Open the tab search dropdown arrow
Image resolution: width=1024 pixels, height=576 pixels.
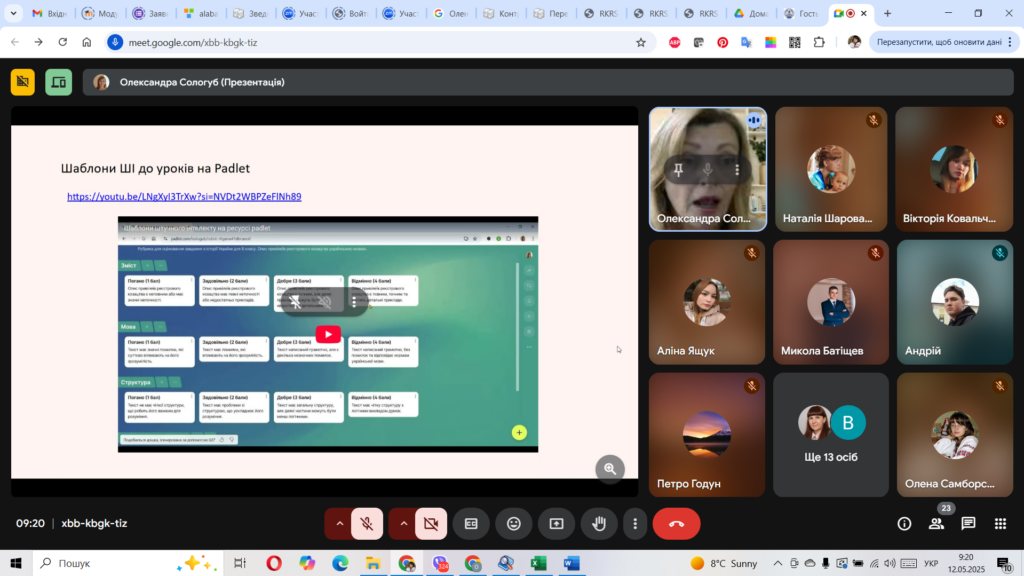(13, 13)
